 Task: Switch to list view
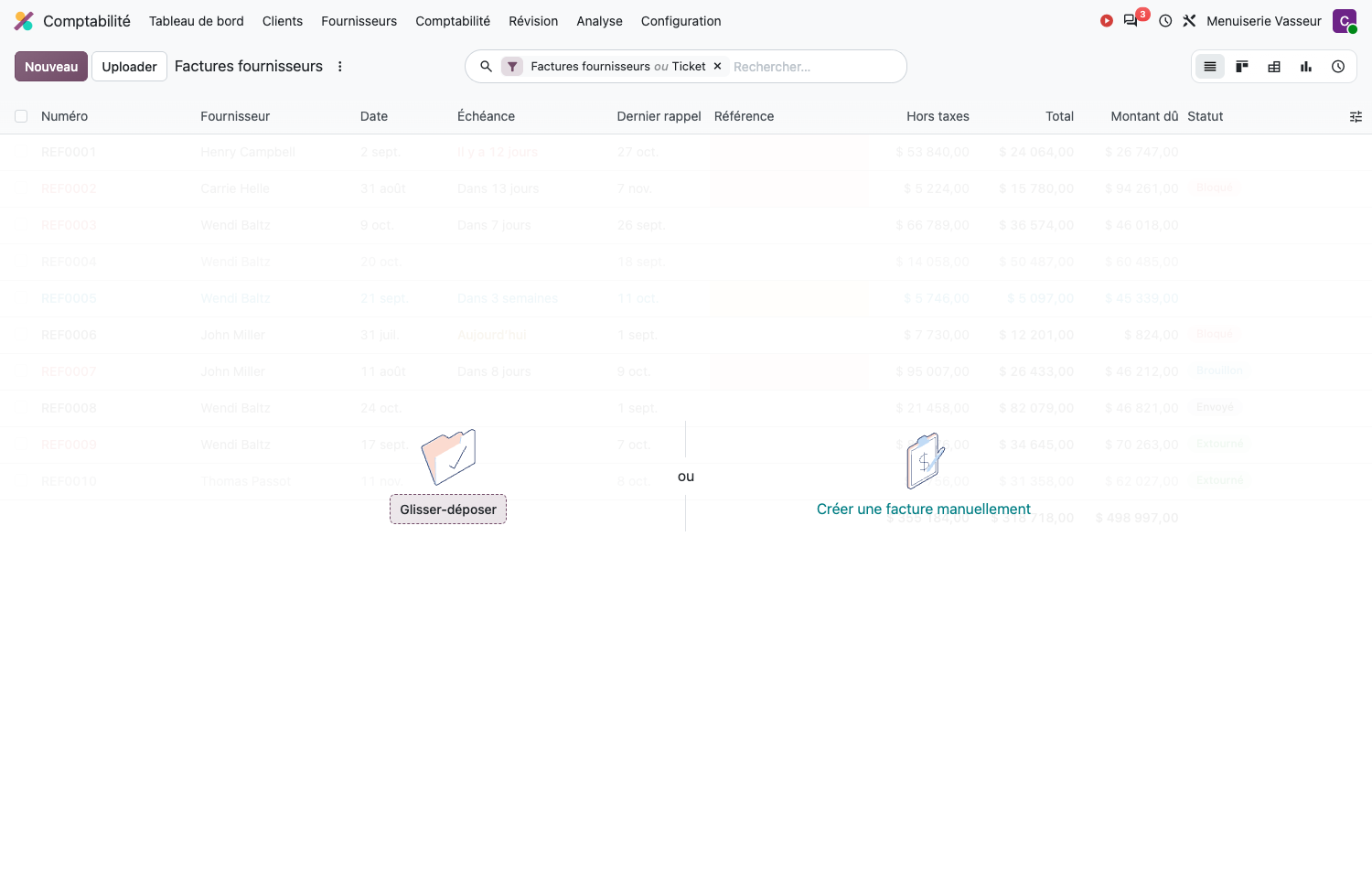pos(1210,67)
